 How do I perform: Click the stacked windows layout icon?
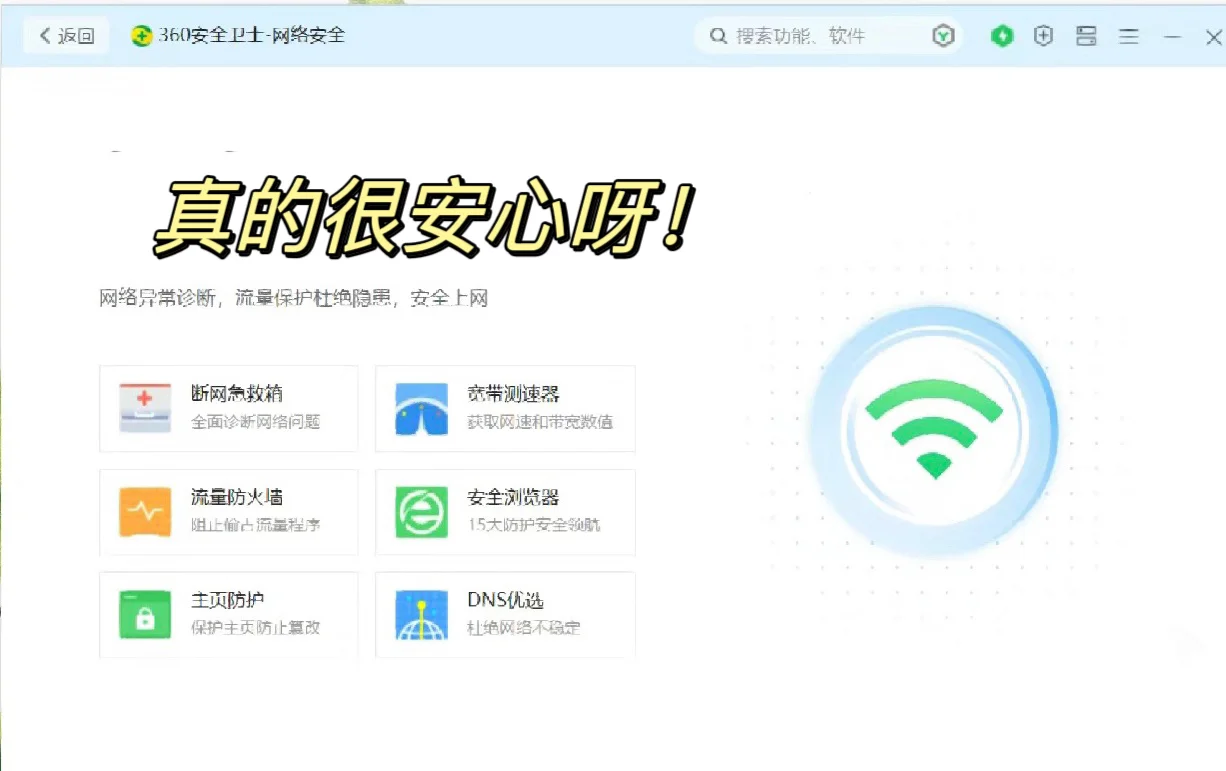(x=1086, y=35)
